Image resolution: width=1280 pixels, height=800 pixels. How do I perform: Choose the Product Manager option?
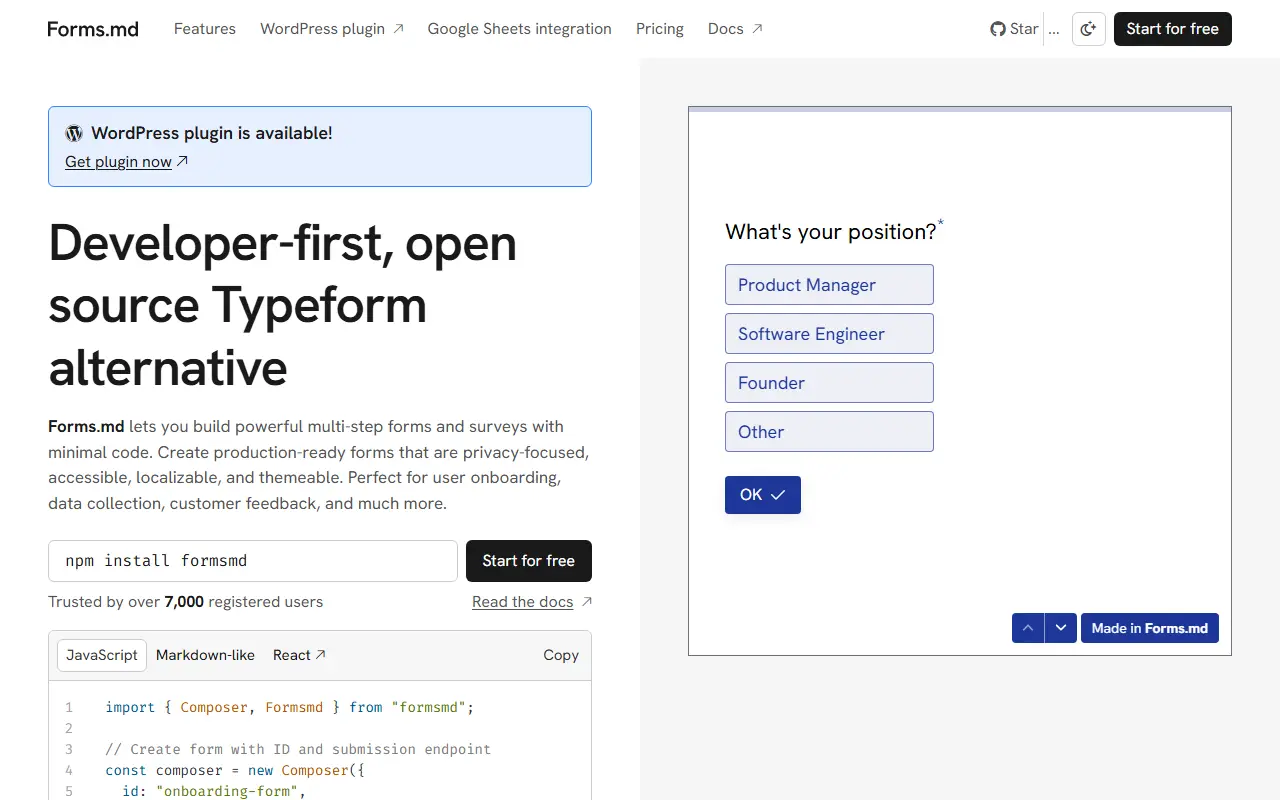[x=829, y=285]
